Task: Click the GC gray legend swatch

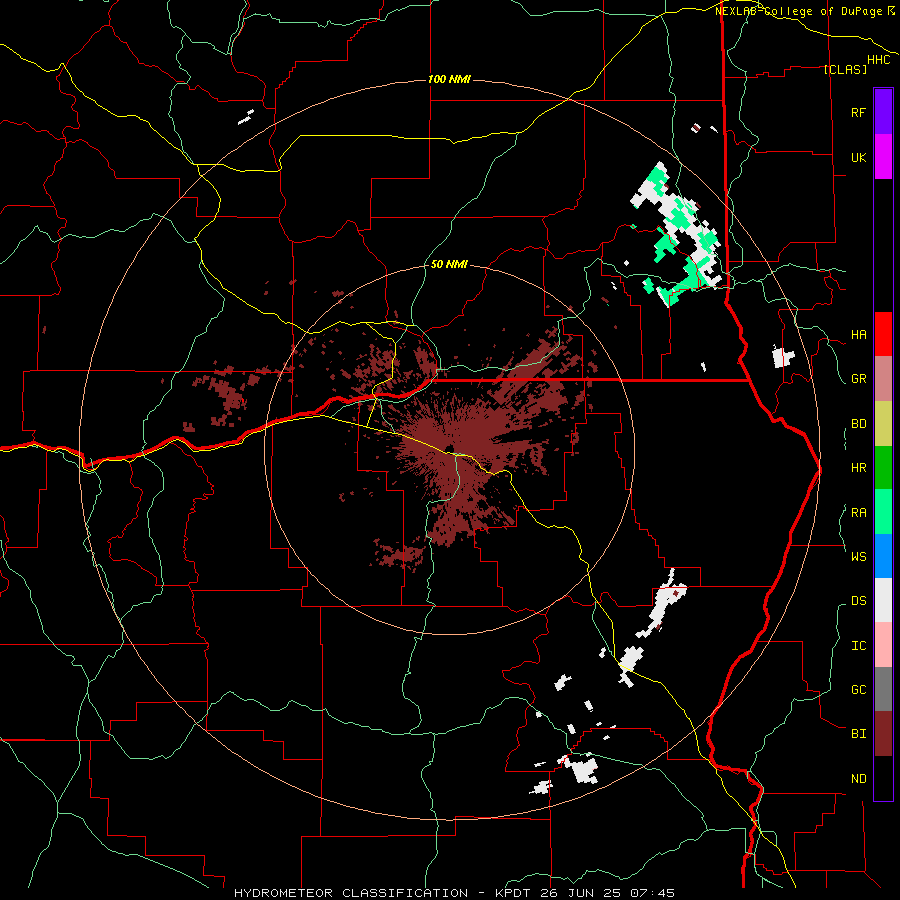Action: click(x=883, y=689)
